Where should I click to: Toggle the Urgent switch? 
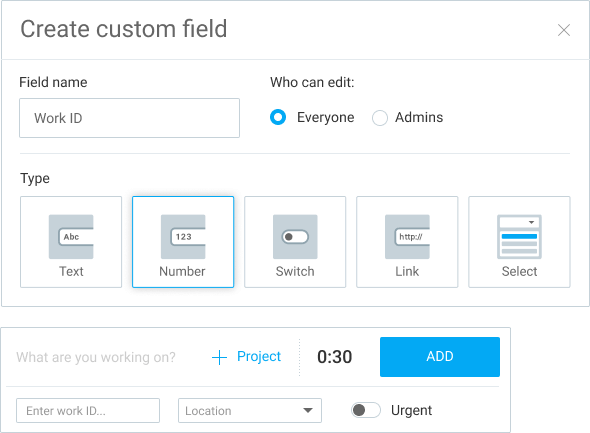pos(365,410)
